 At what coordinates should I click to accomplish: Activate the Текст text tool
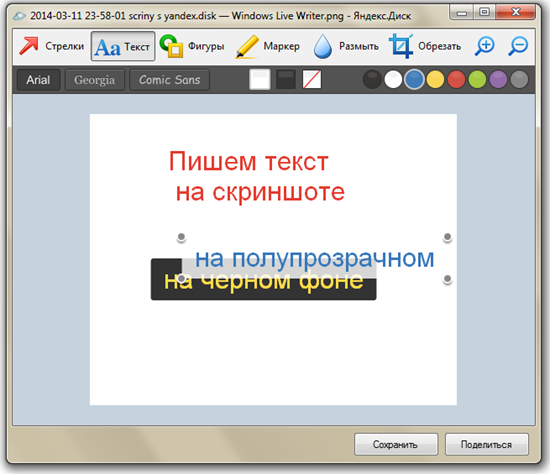123,46
